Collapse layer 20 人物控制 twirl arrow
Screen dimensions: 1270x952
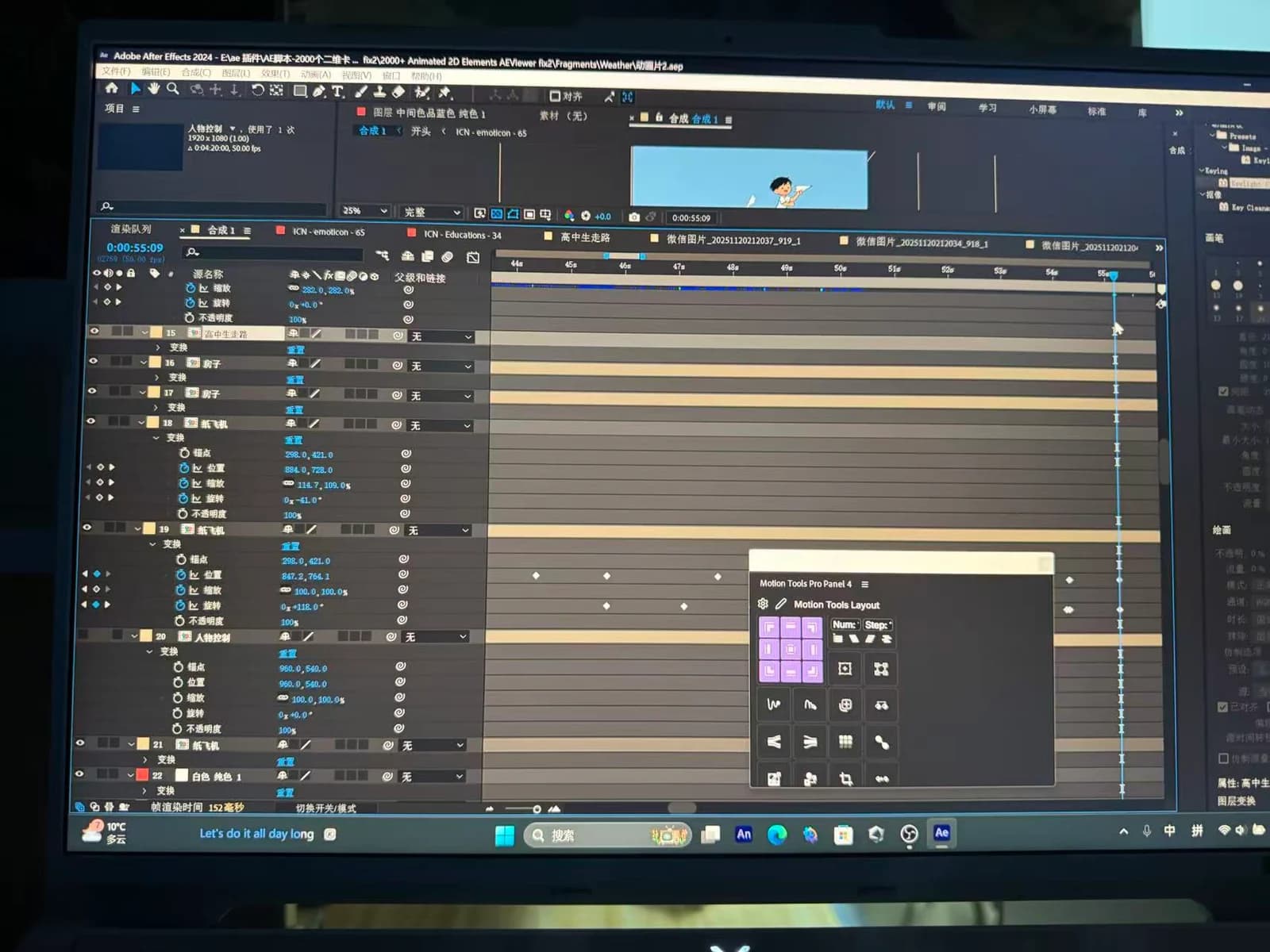134,636
